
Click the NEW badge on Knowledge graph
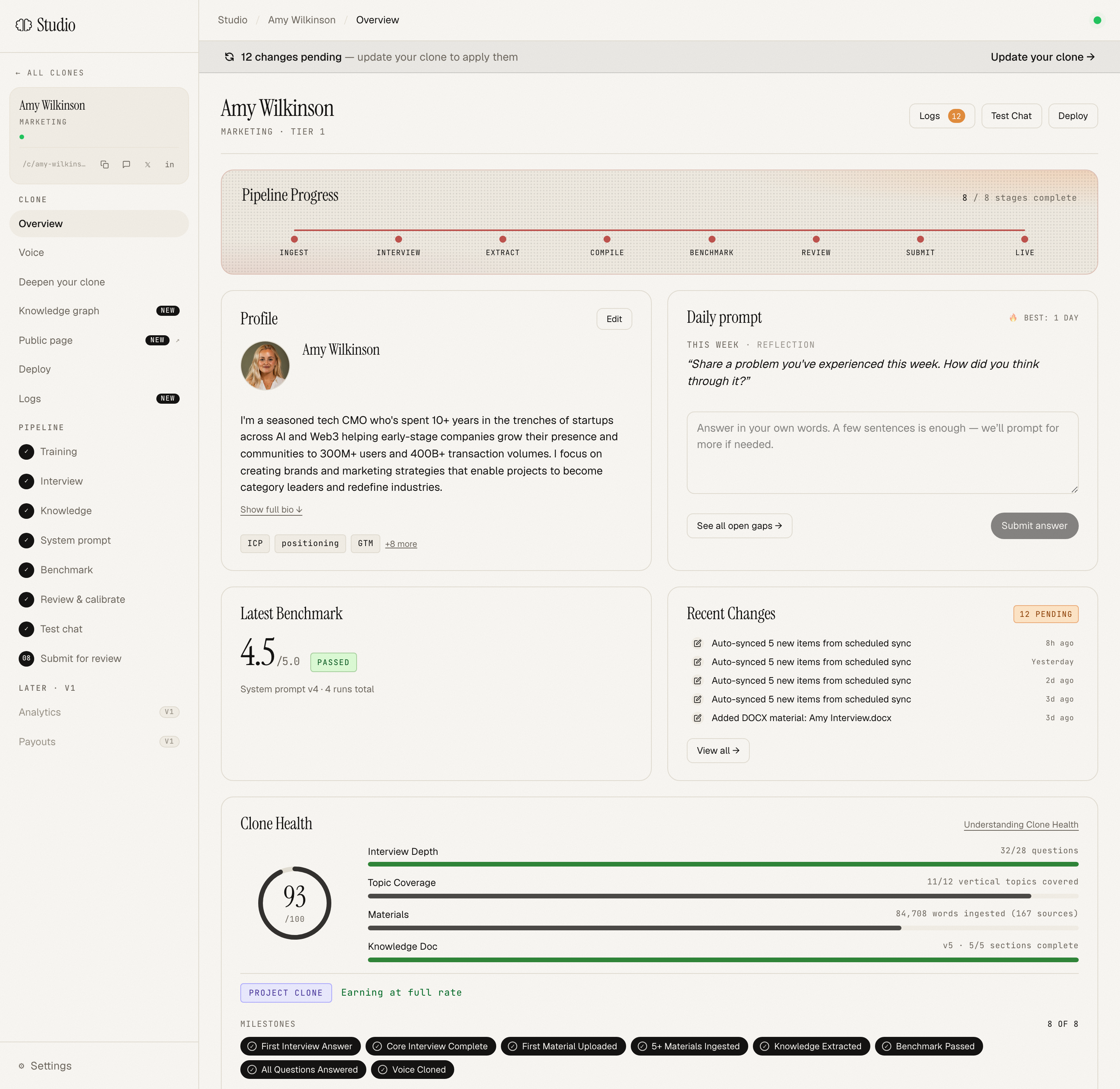(168, 311)
